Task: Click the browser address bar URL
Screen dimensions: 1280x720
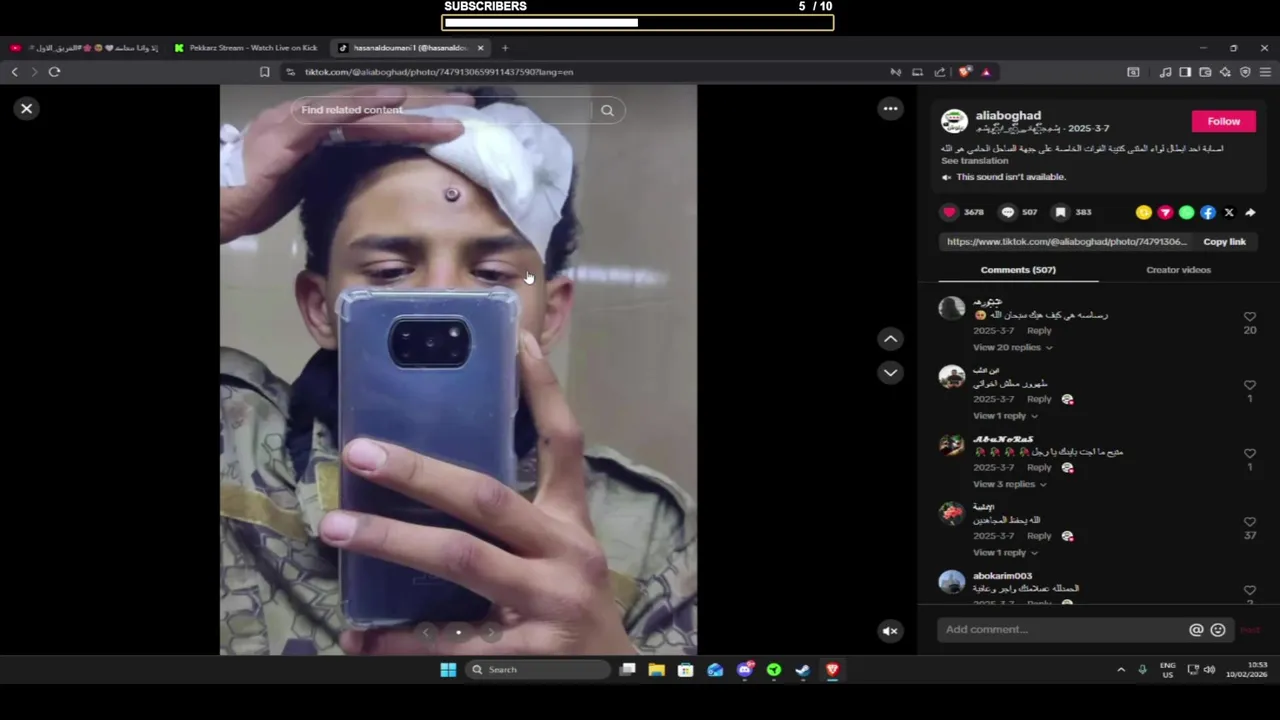Action: 439,72
